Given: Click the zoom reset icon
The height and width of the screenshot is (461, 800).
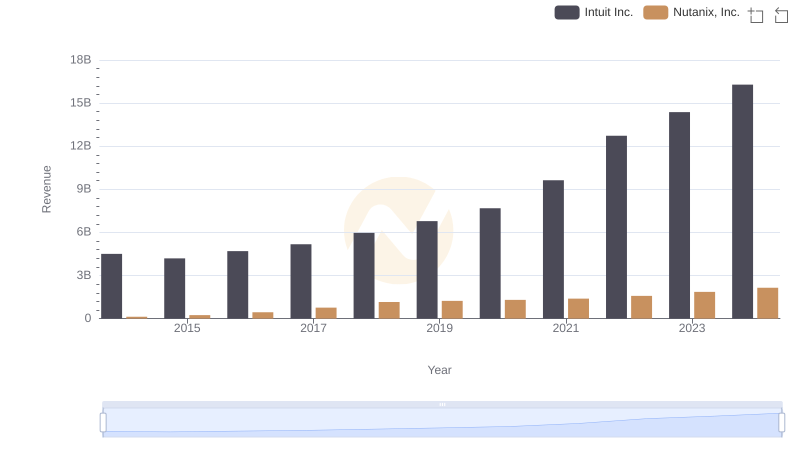Looking at the screenshot, I should pos(781,15).
